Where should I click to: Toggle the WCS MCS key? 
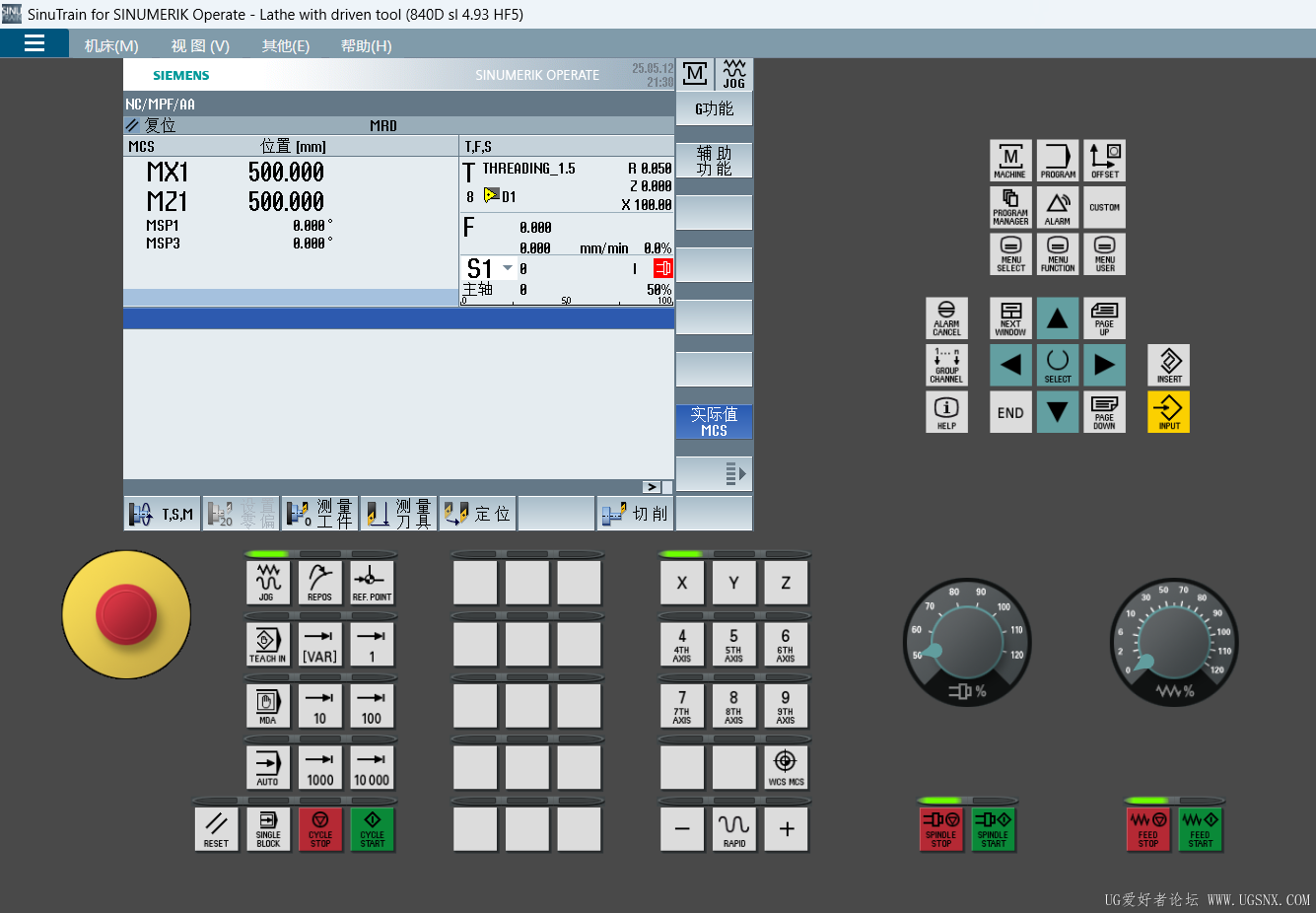[x=786, y=767]
